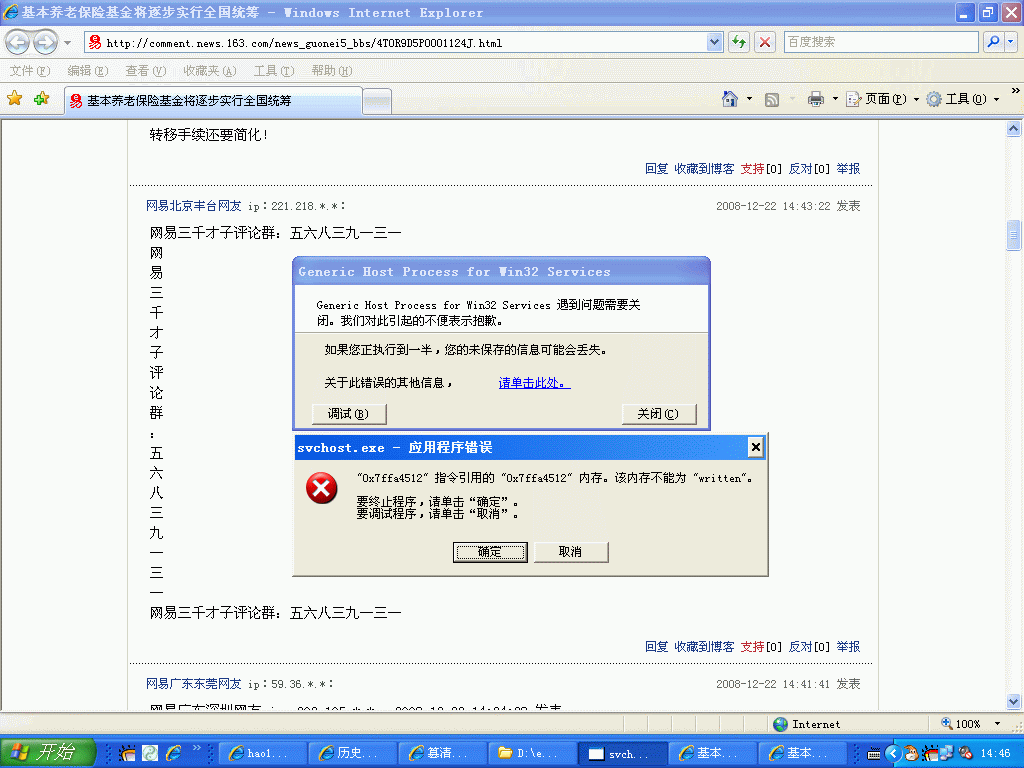Open the 帮助(H) menu
The height and width of the screenshot is (768, 1024).
(x=332, y=71)
